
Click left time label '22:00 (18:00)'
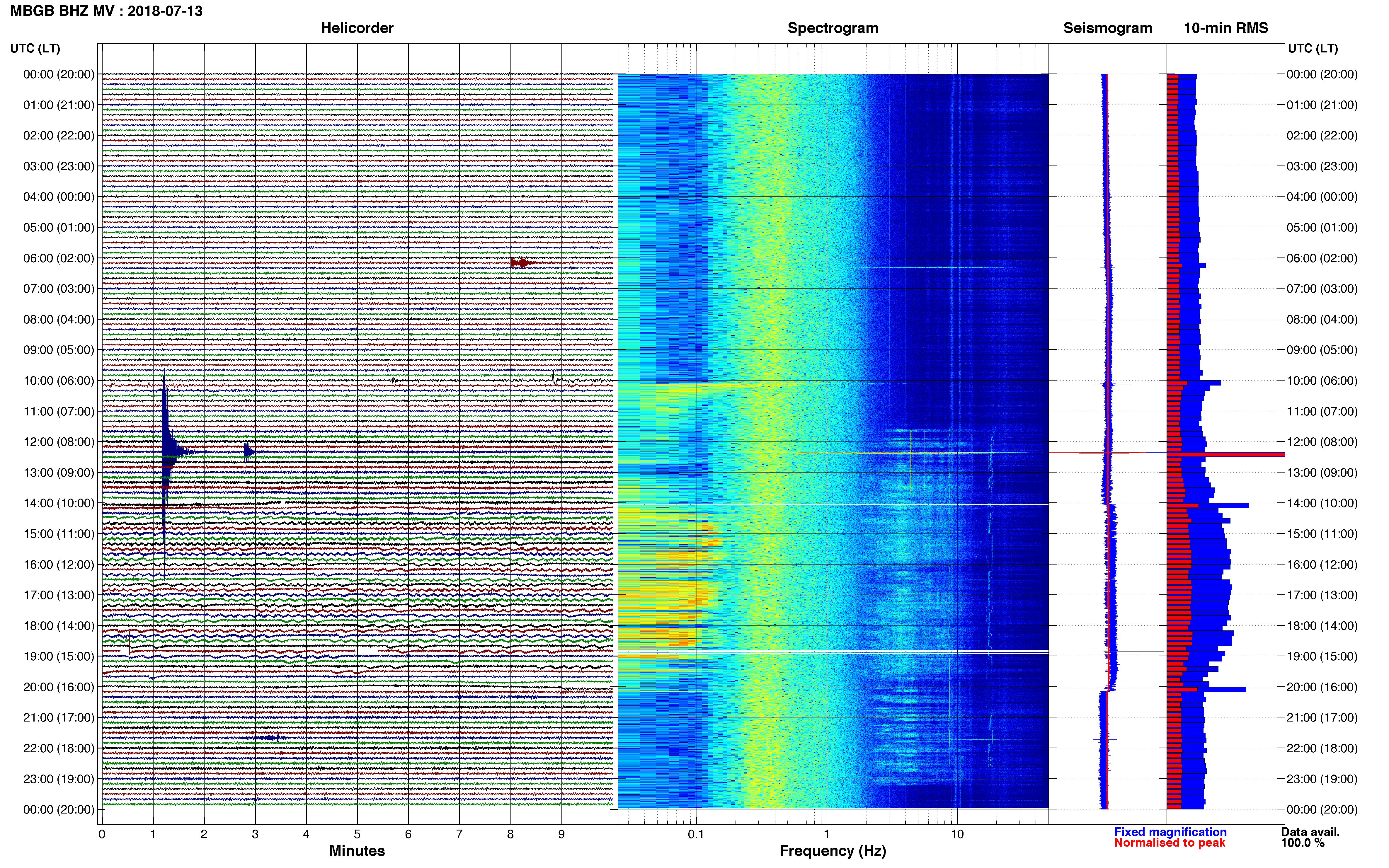pyautogui.click(x=59, y=748)
